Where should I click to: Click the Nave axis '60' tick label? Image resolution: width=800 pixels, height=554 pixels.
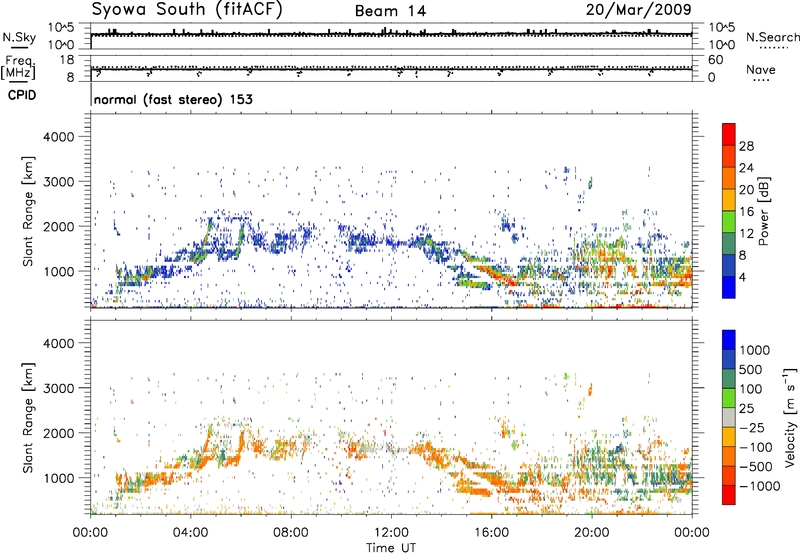point(716,60)
